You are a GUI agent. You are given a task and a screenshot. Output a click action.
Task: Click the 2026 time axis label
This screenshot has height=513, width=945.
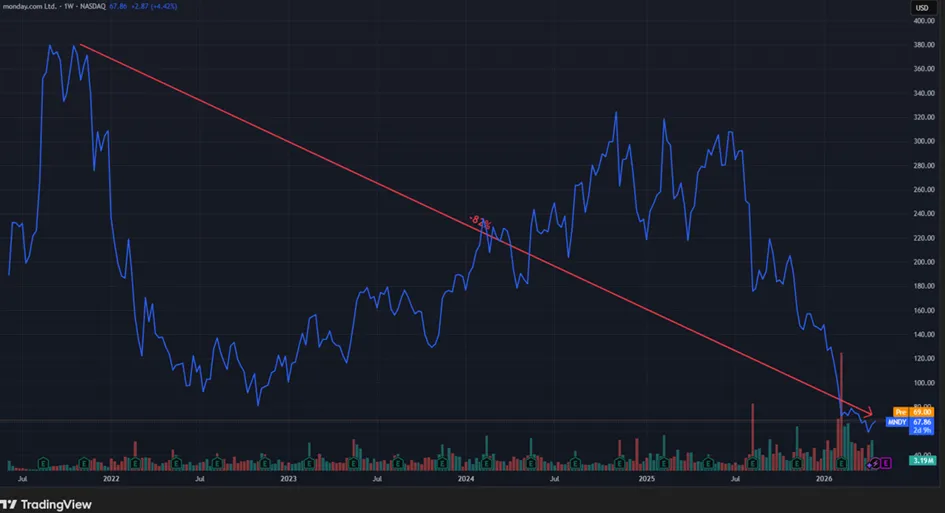(x=824, y=479)
